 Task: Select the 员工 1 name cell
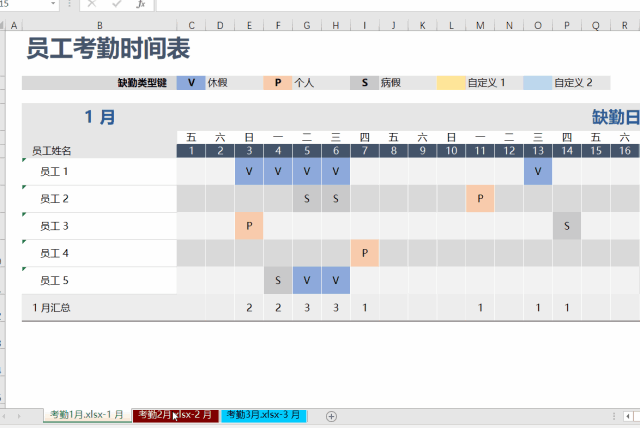point(100,171)
